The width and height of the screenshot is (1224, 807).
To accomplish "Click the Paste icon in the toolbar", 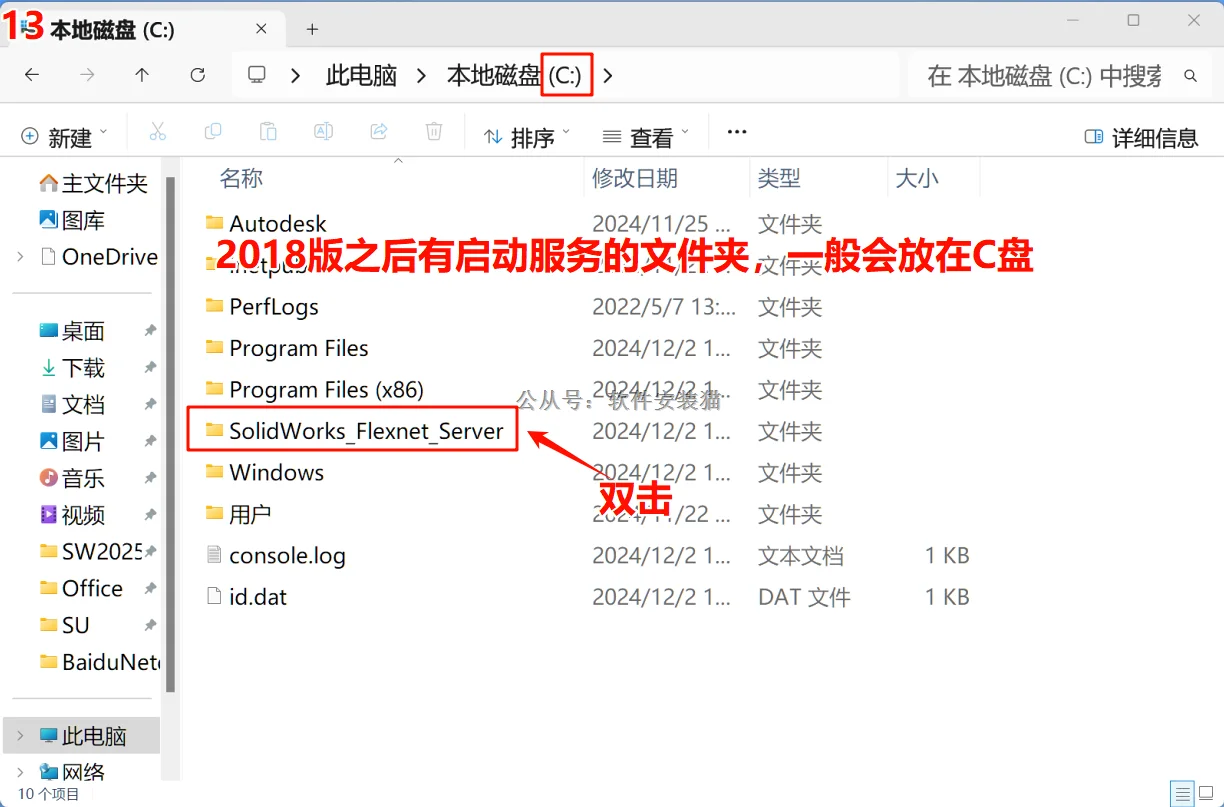I will point(267,131).
